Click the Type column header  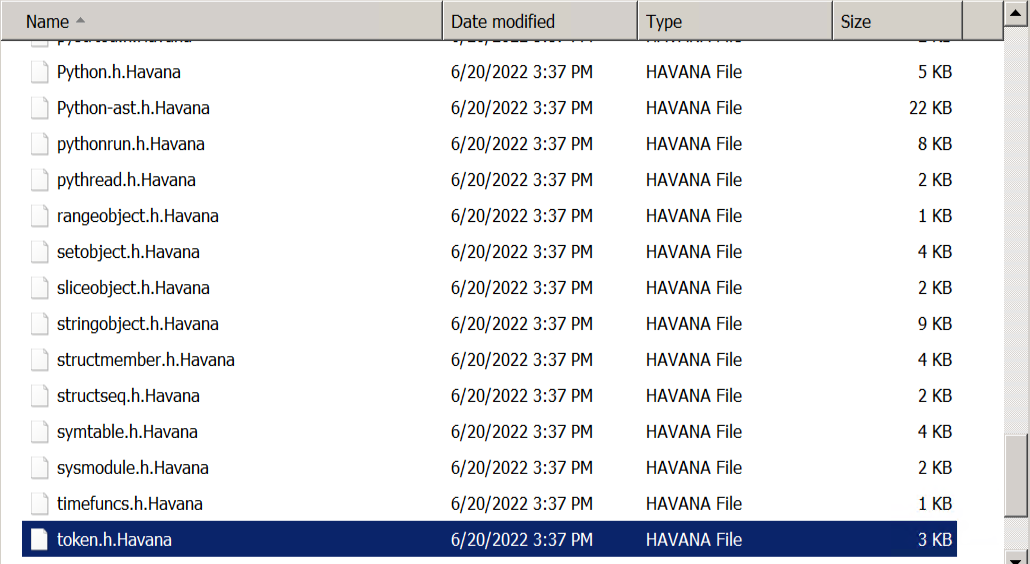(664, 21)
